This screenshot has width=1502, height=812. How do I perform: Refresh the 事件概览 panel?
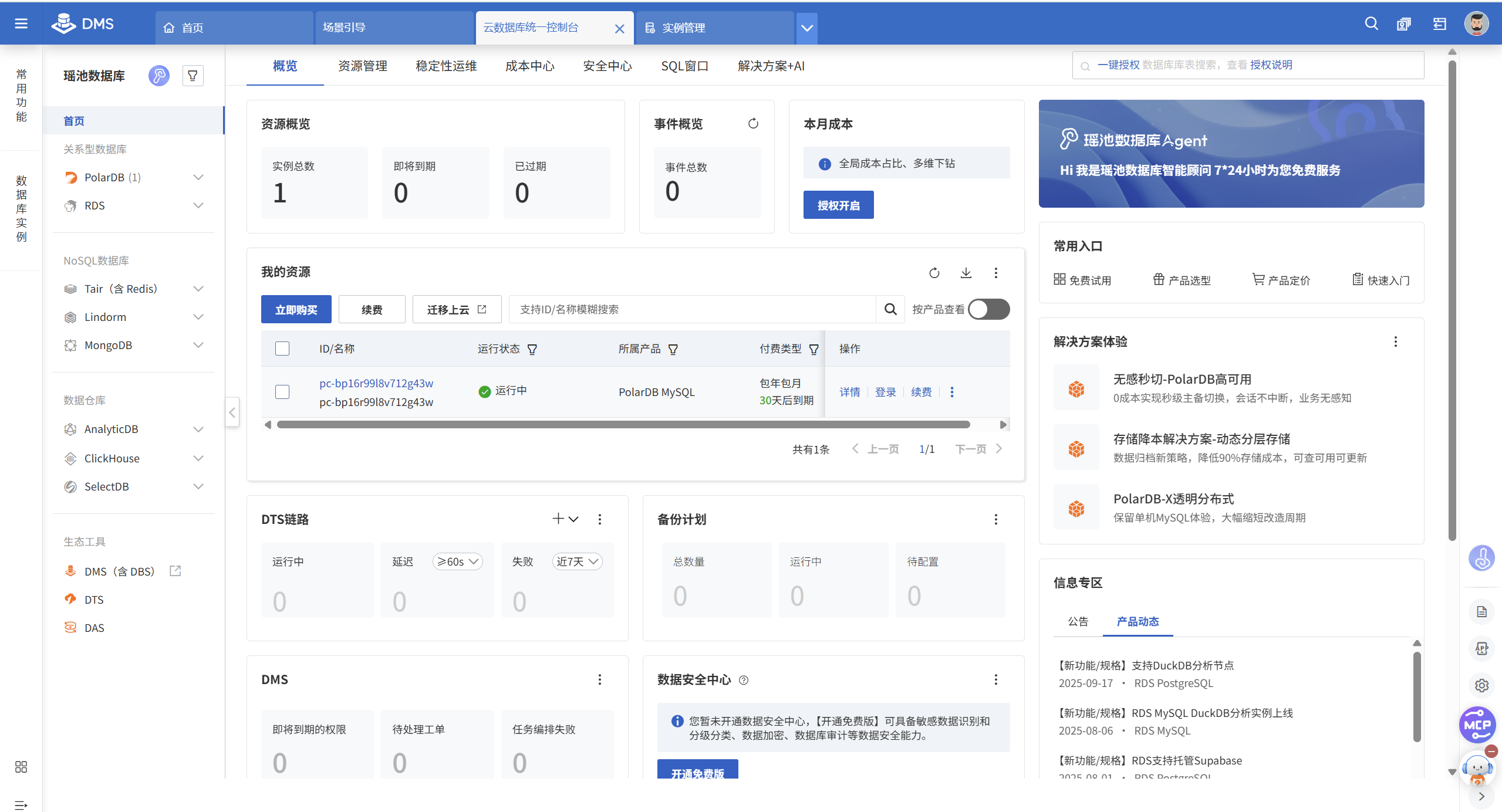pos(753,124)
